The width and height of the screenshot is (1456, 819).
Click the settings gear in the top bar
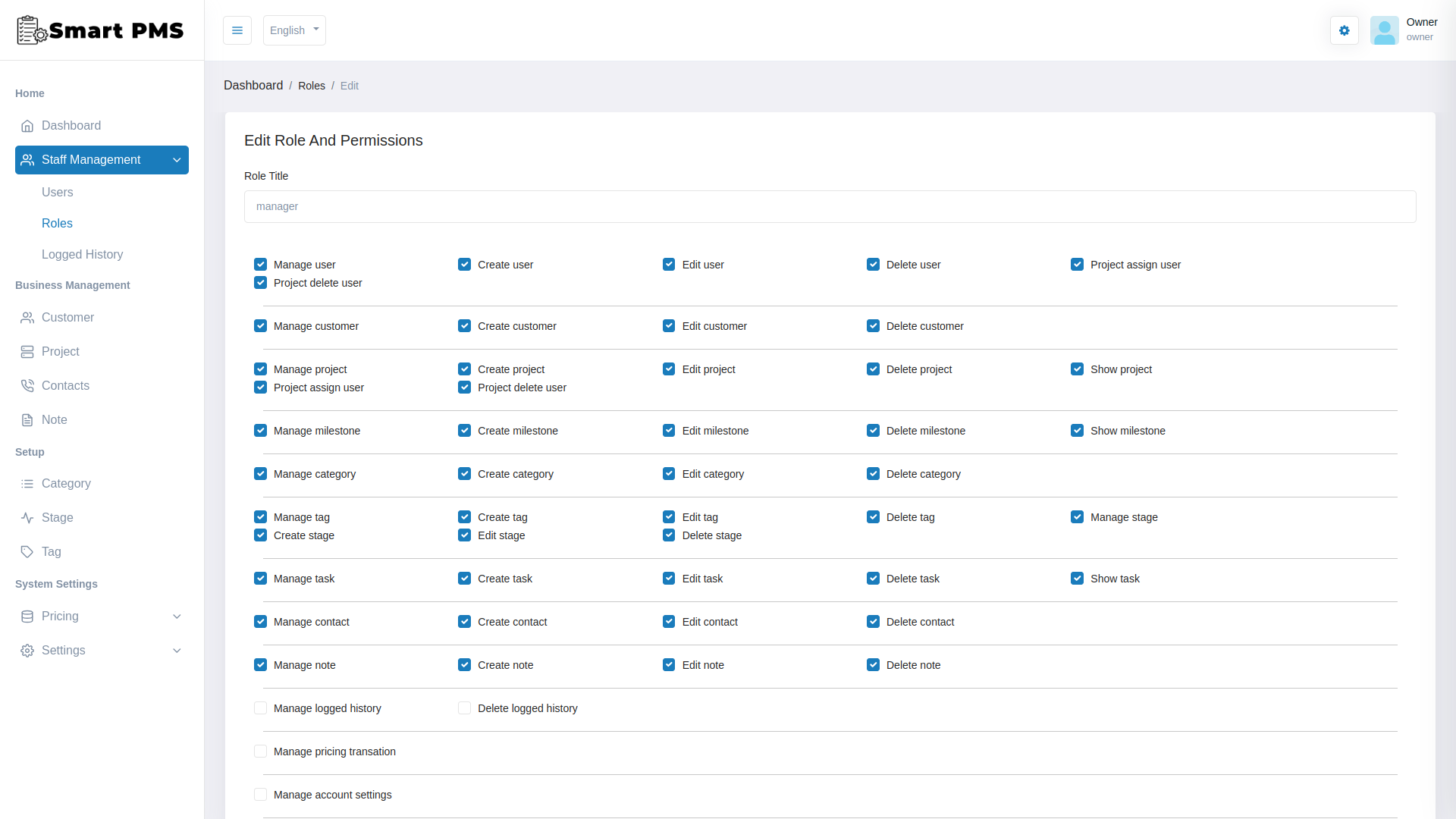point(1344,30)
